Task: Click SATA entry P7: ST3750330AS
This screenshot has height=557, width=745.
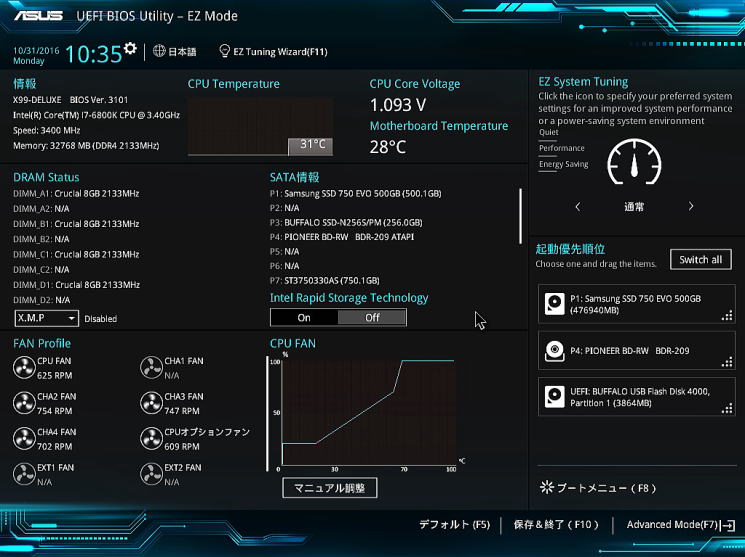Action: point(325,281)
